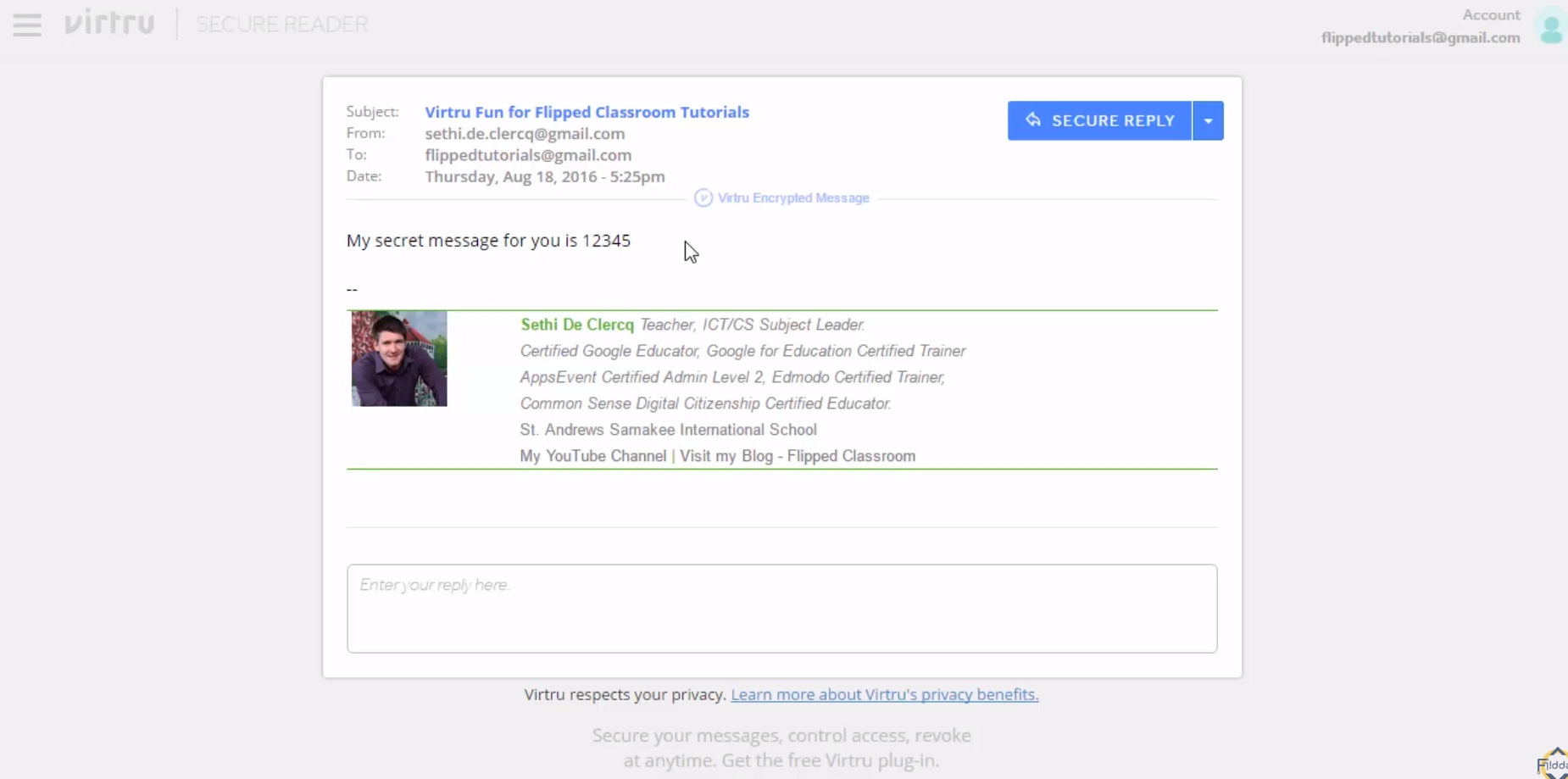
Task: Click the secret message body text
Action: click(x=488, y=241)
